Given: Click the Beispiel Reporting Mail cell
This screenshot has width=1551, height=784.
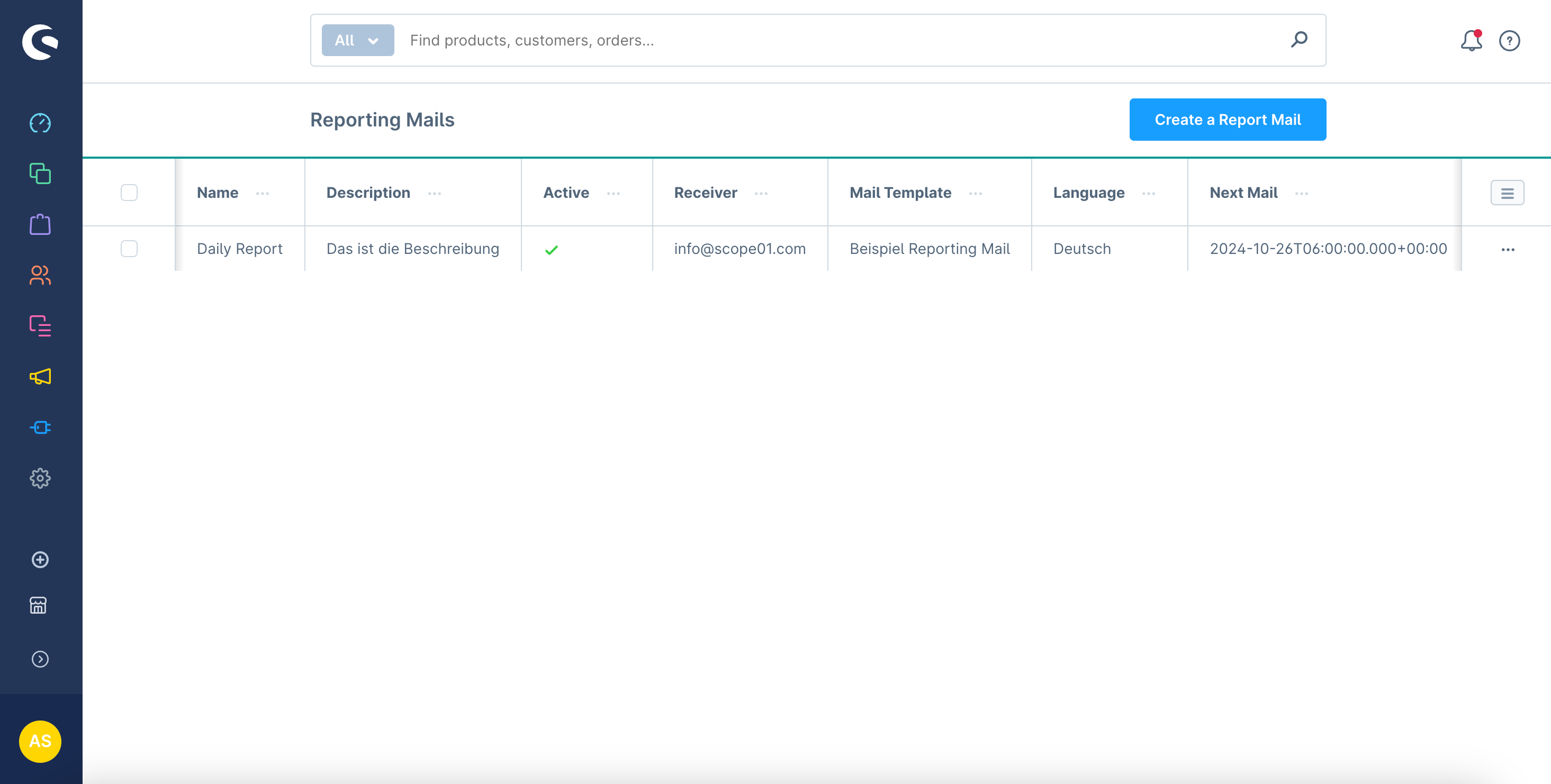Looking at the screenshot, I should tap(930, 249).
